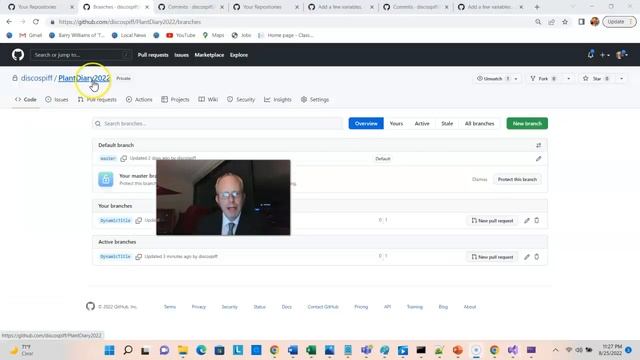Open YouTube bookmark in bookmarks bar

click(180, 35)
